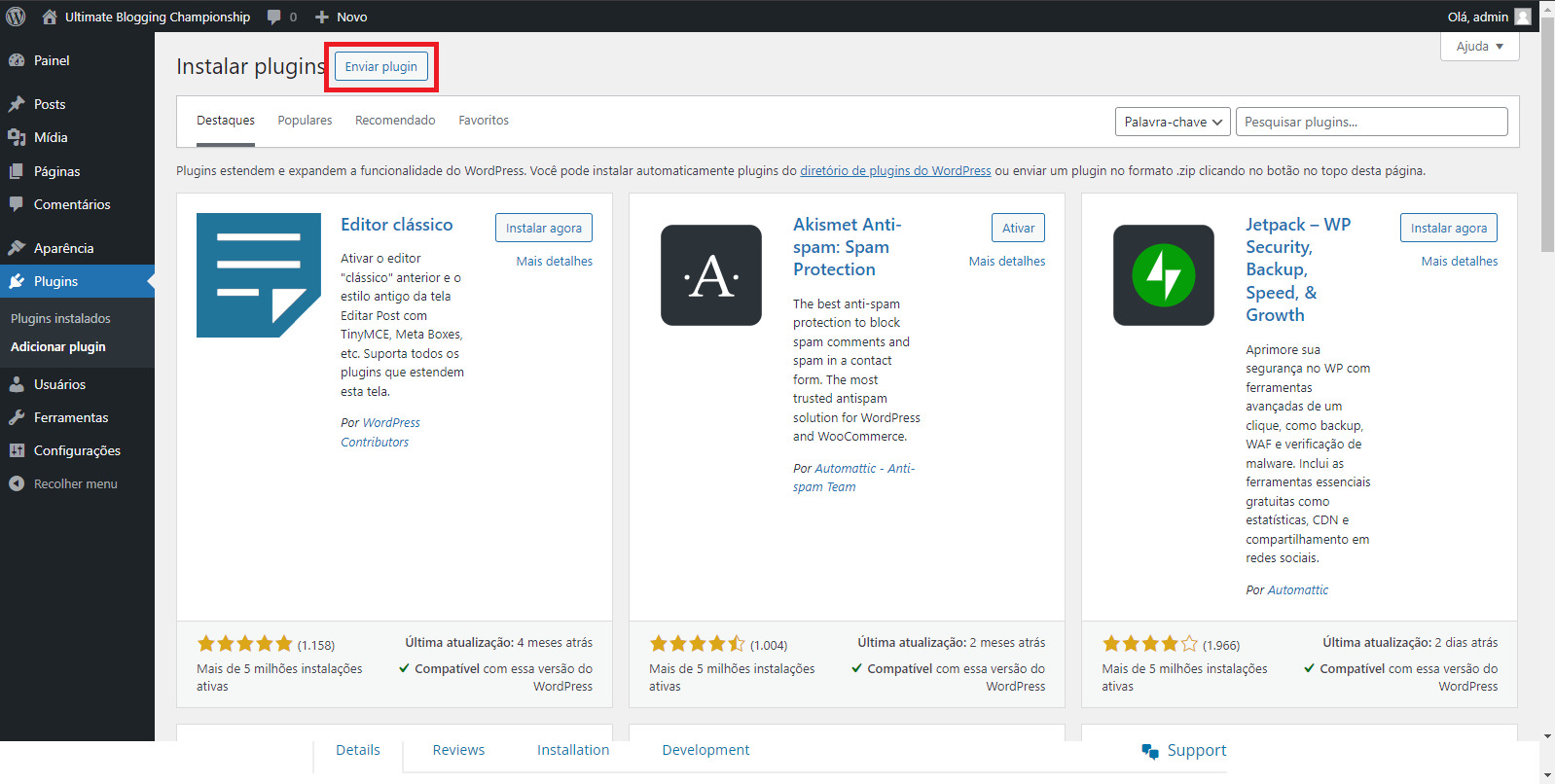Open the Ajuda help dropdown

[1480, 46]
